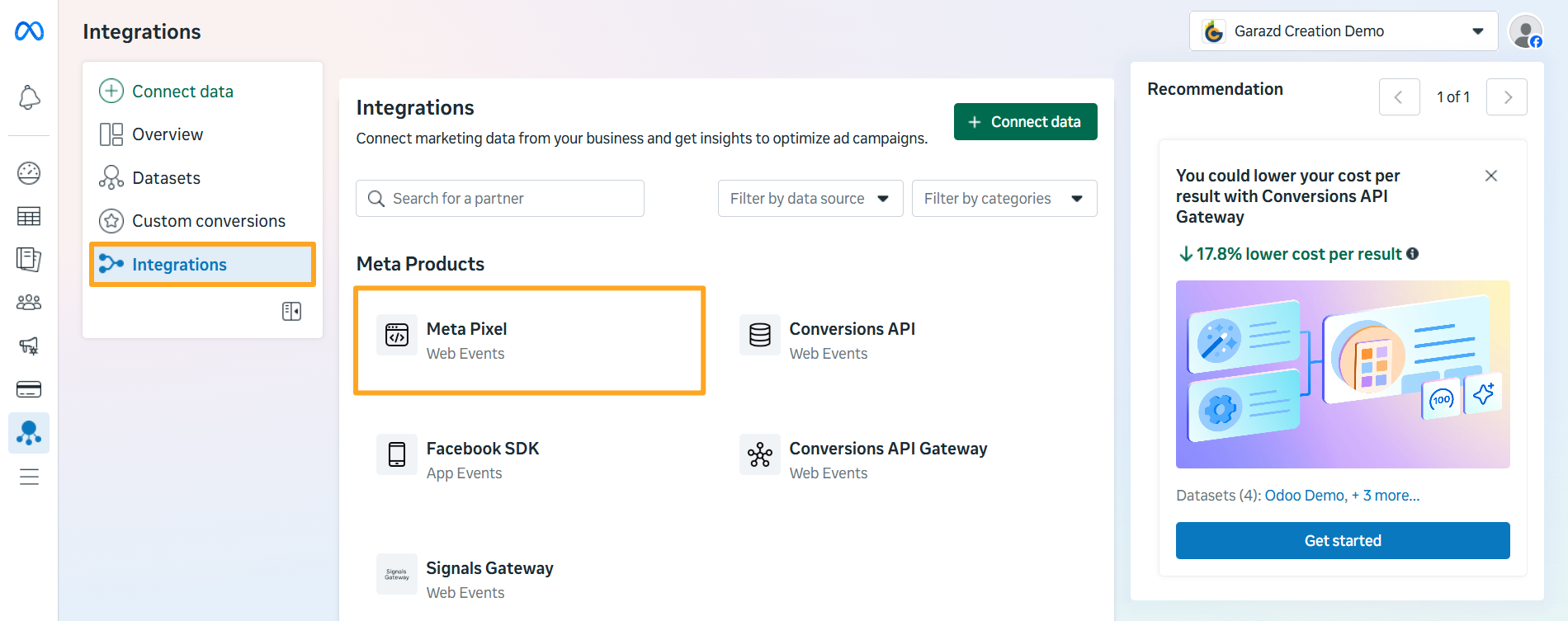Click the Meta logo icon

pos(29,31)
